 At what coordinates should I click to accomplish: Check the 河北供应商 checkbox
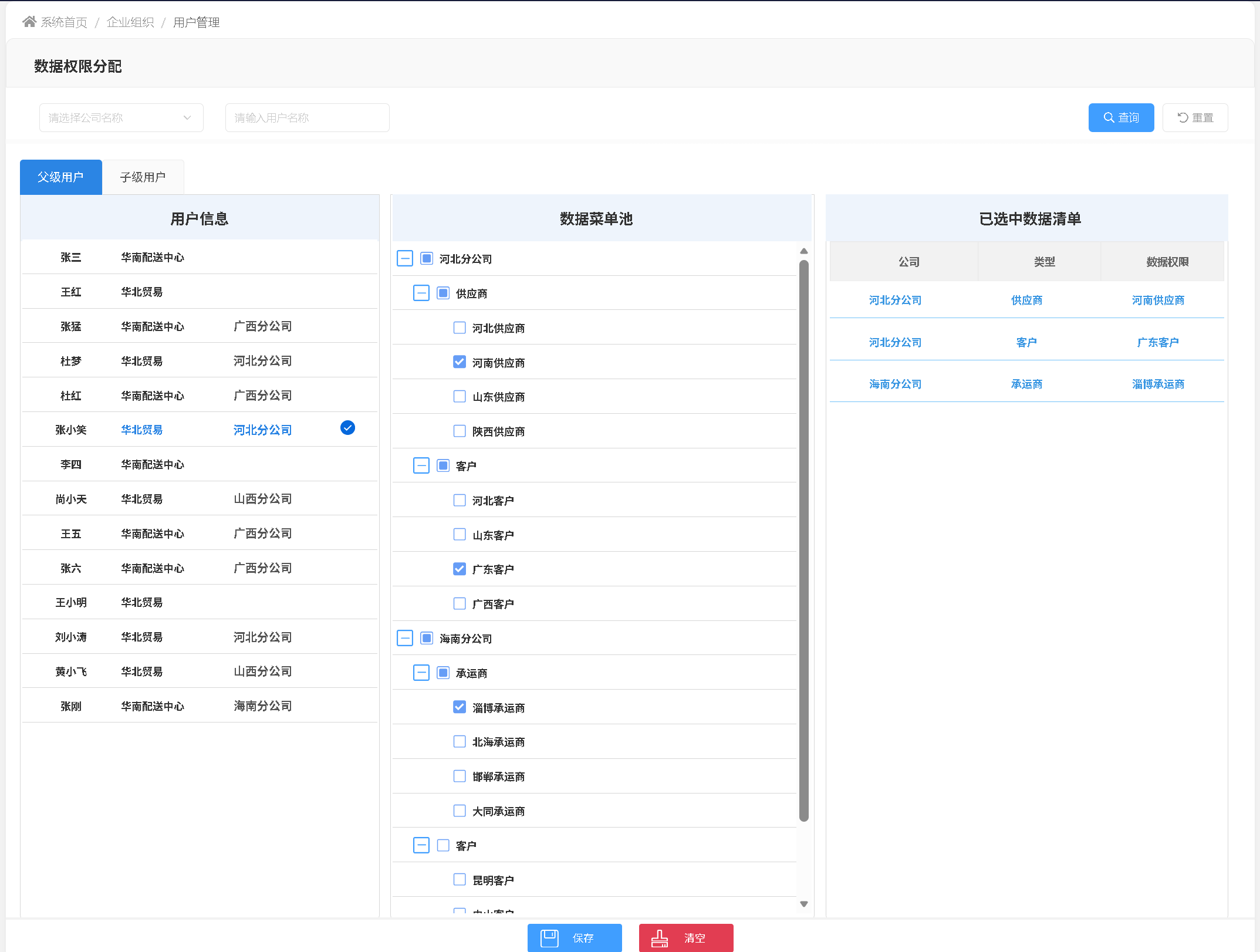tap(460, 328)
